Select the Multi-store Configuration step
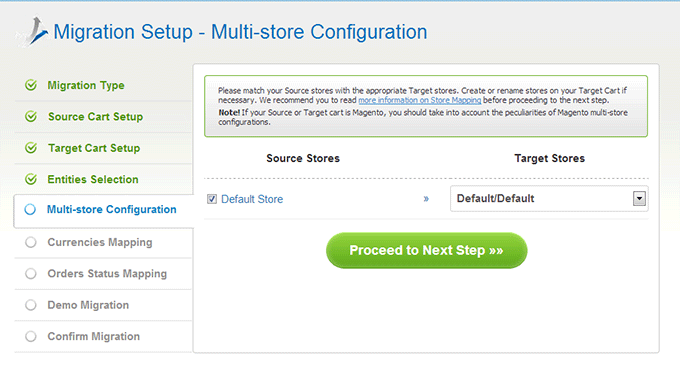Image resolution: width=680 pixels, height=381 pixels. 111,209
